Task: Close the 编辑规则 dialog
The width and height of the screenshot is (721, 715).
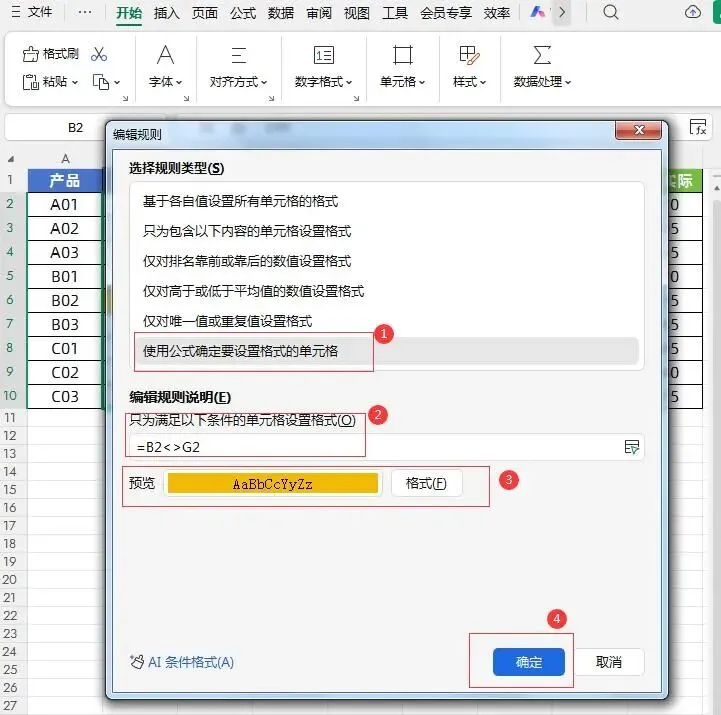Action: [x=638, y=130]
